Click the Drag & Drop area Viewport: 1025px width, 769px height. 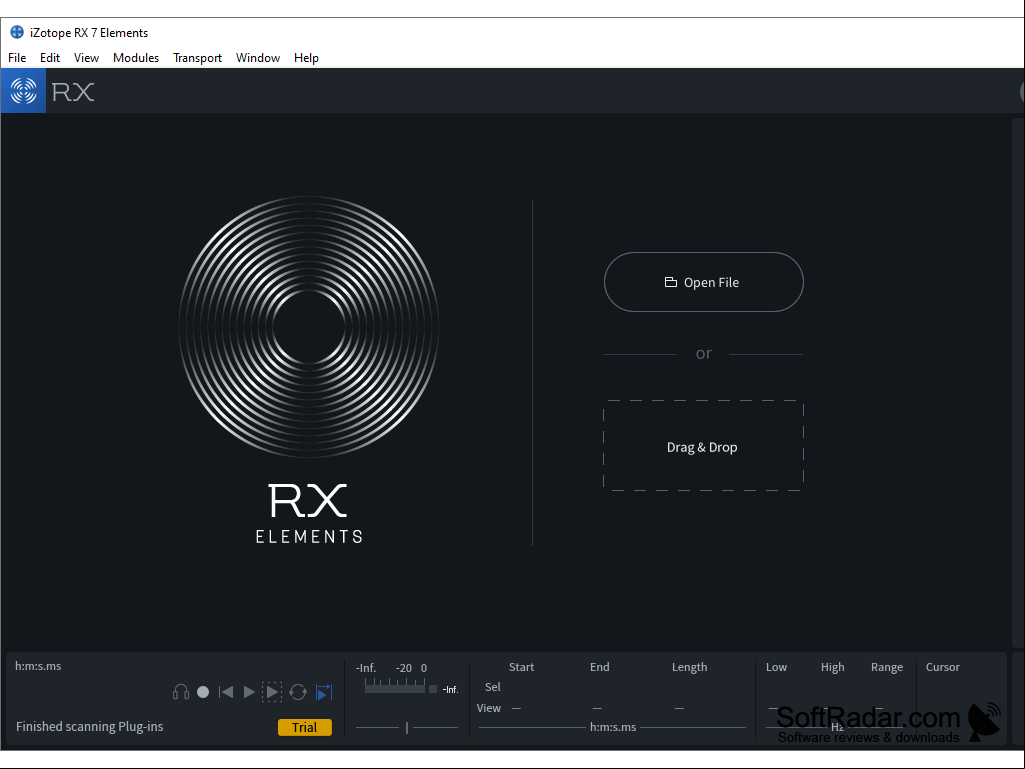tap(703, 446)
